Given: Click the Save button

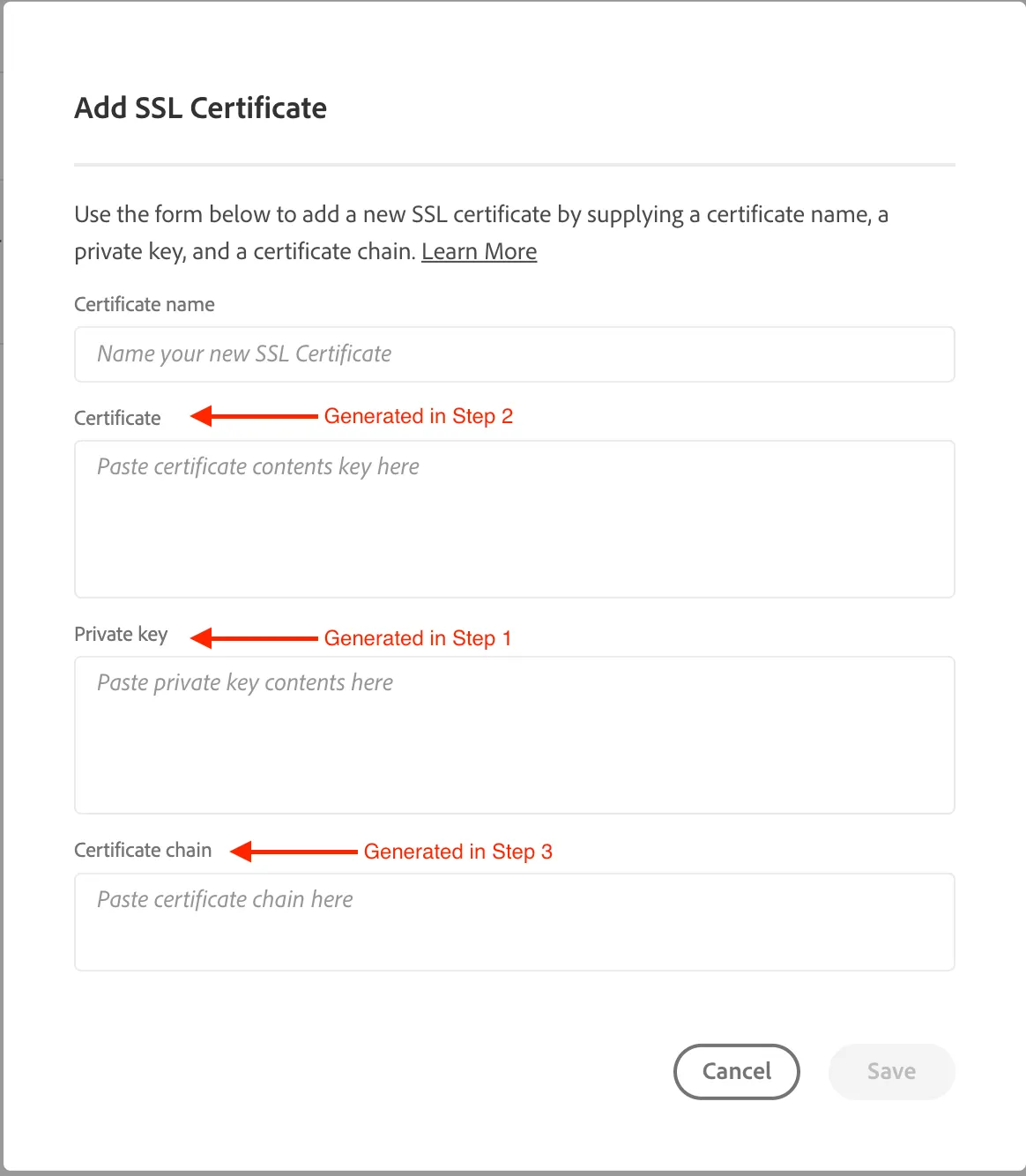Looking at the screenshot, I should (890, 1071).
